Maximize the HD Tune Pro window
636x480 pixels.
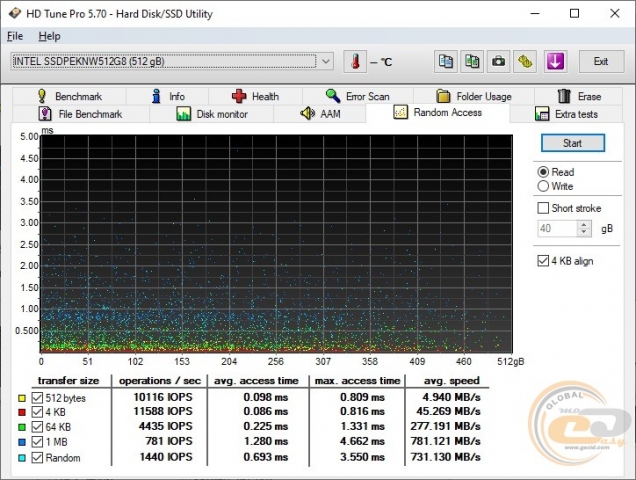[x=574, y=13]
